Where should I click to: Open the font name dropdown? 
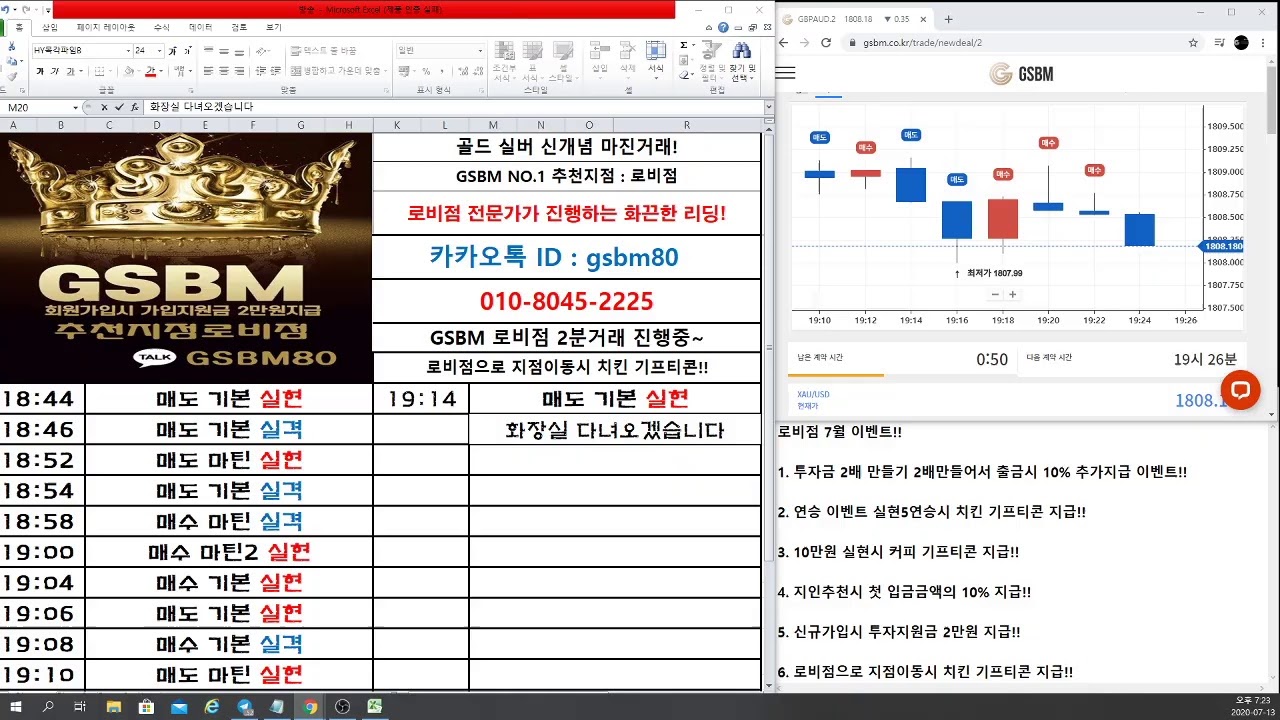point(128,50)
